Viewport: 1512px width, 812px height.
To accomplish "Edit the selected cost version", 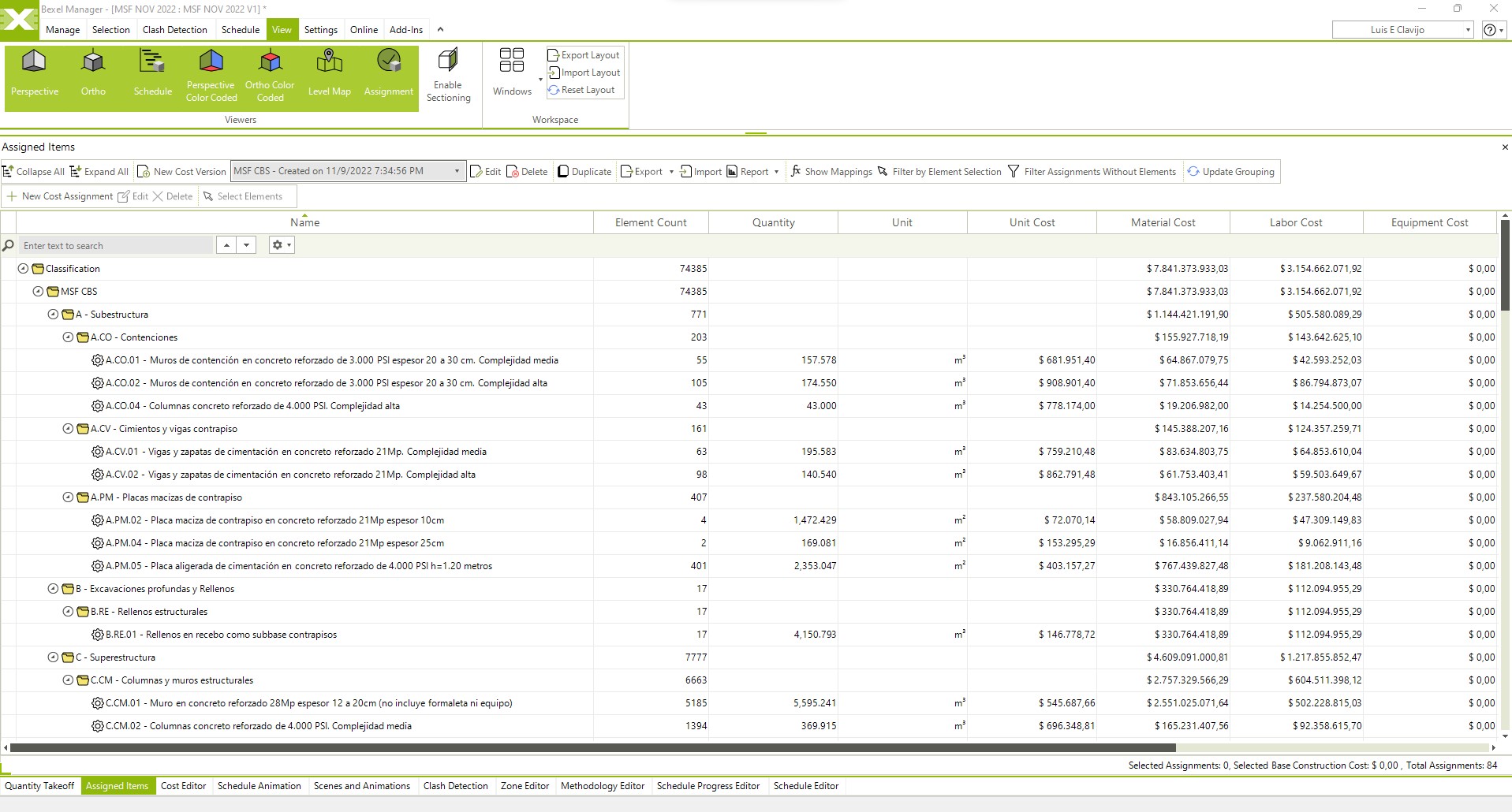I will pos(486,172).
